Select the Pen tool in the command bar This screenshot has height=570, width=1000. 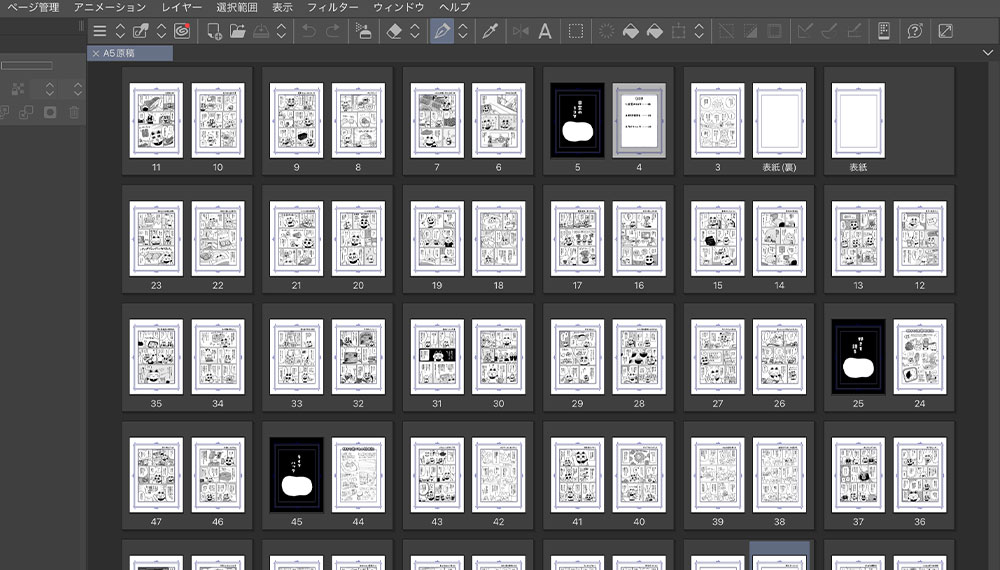click(x=441, y=31)
